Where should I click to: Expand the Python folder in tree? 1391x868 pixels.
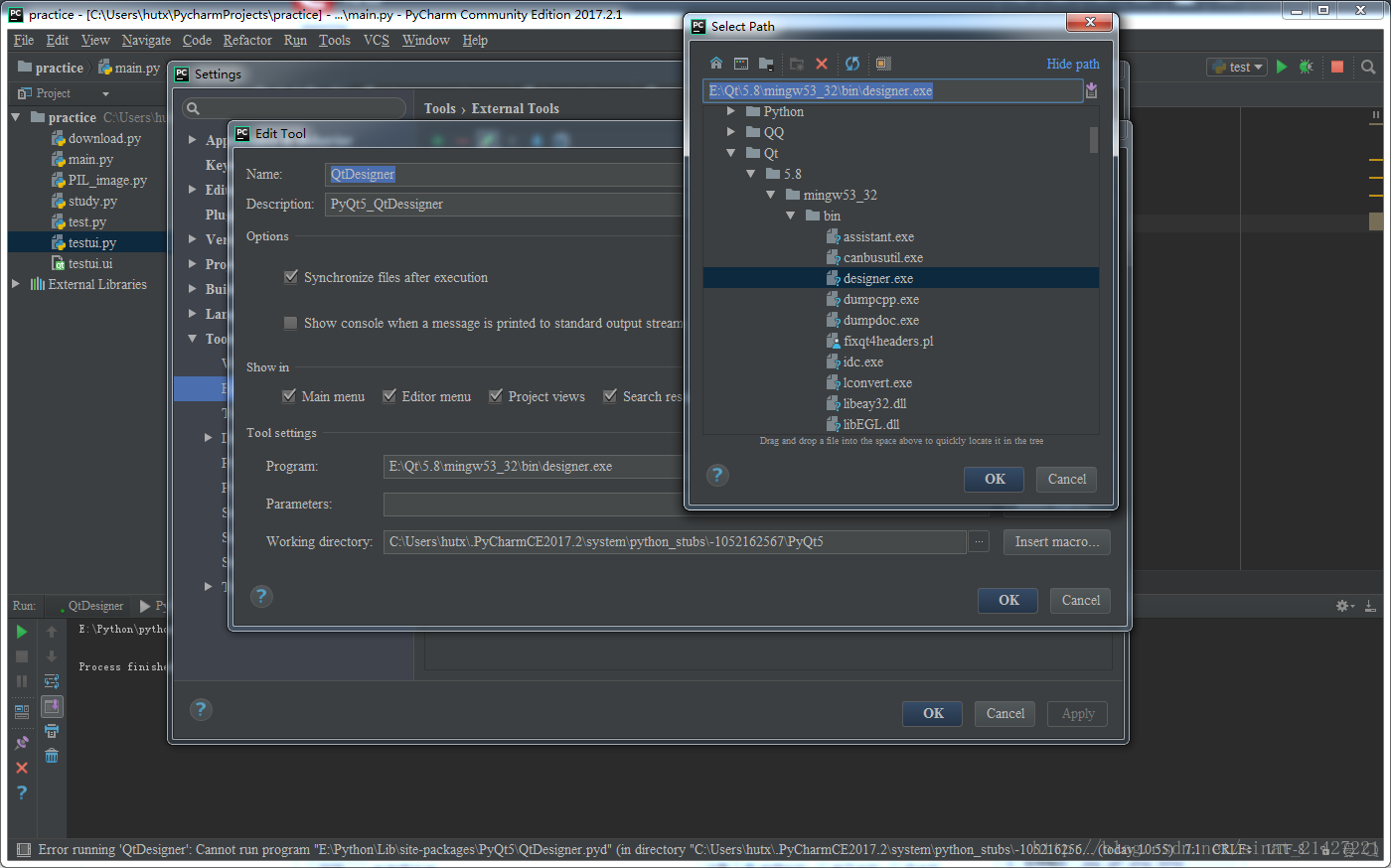[x=731, y=111]
